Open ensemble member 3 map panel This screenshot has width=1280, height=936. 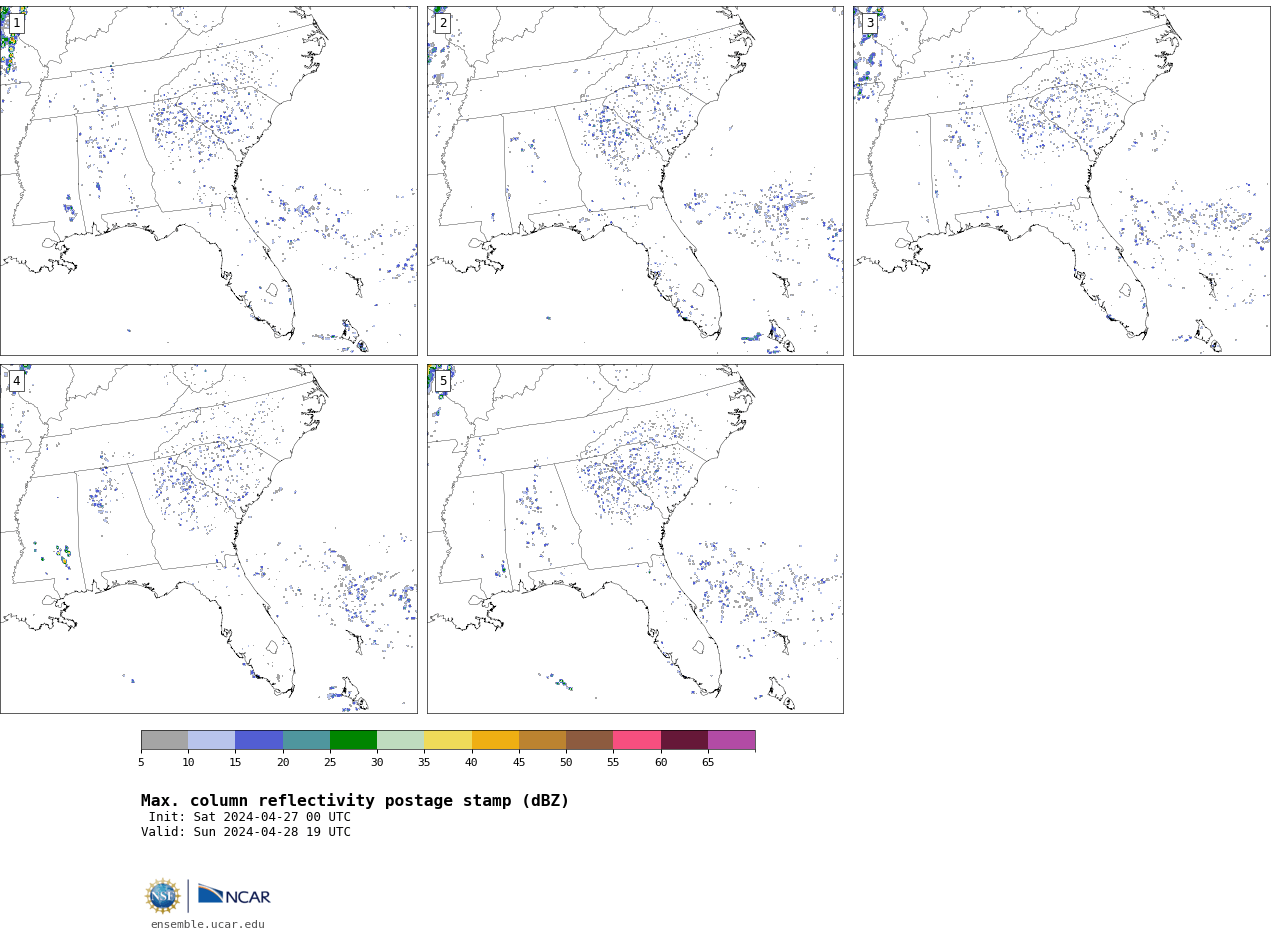1061,181
